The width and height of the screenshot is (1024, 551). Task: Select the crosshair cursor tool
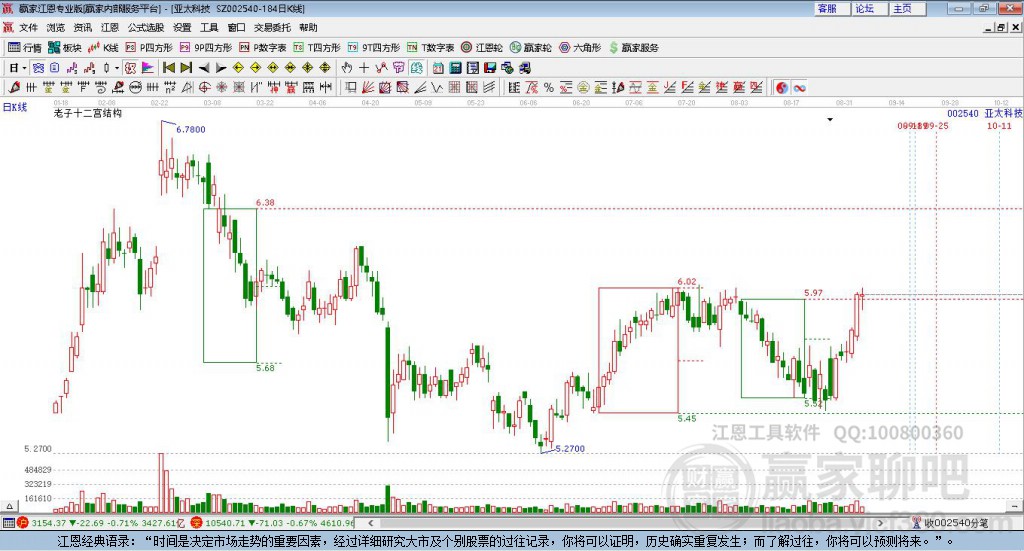(x=364, y=68)
